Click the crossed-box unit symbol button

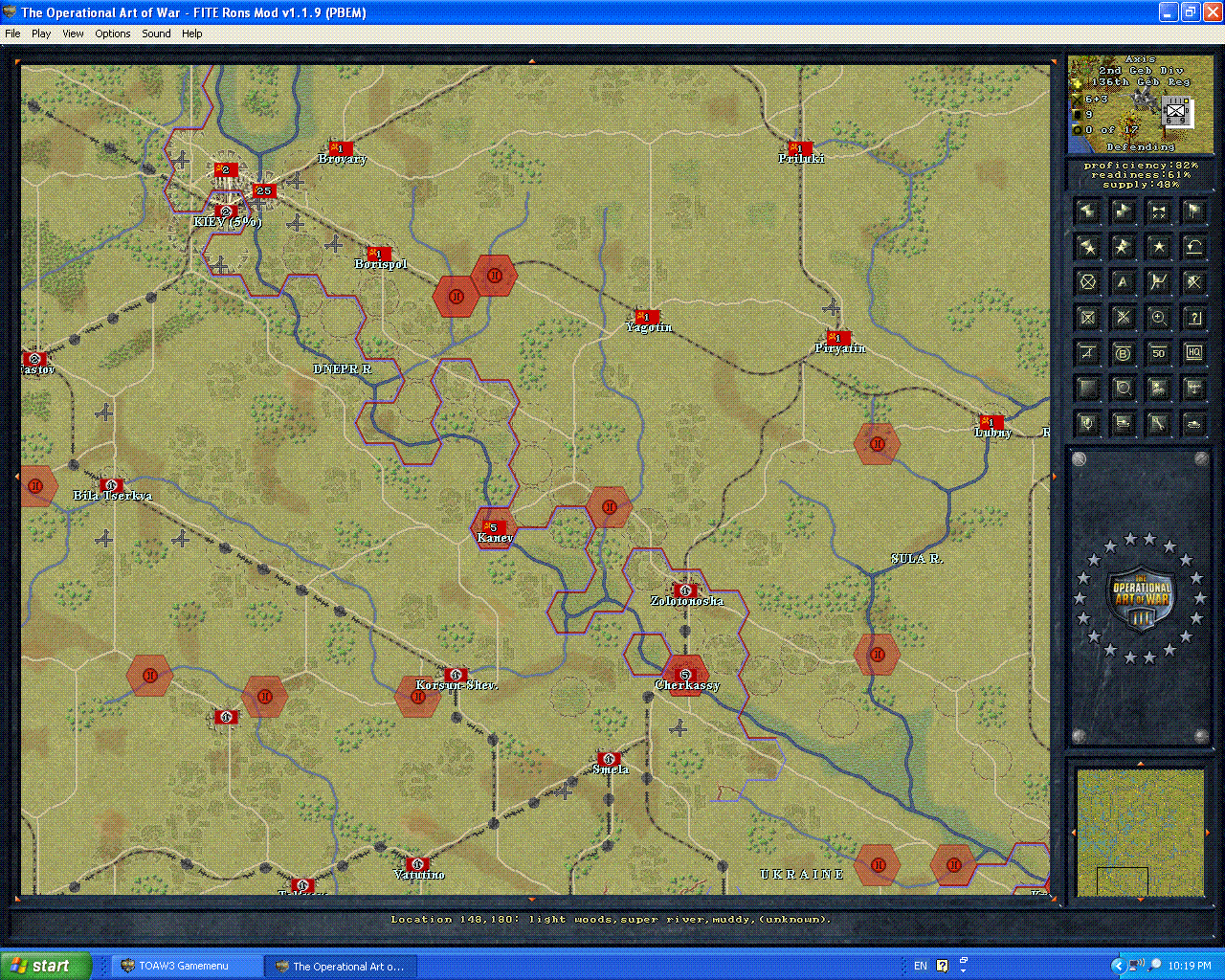1087,318
